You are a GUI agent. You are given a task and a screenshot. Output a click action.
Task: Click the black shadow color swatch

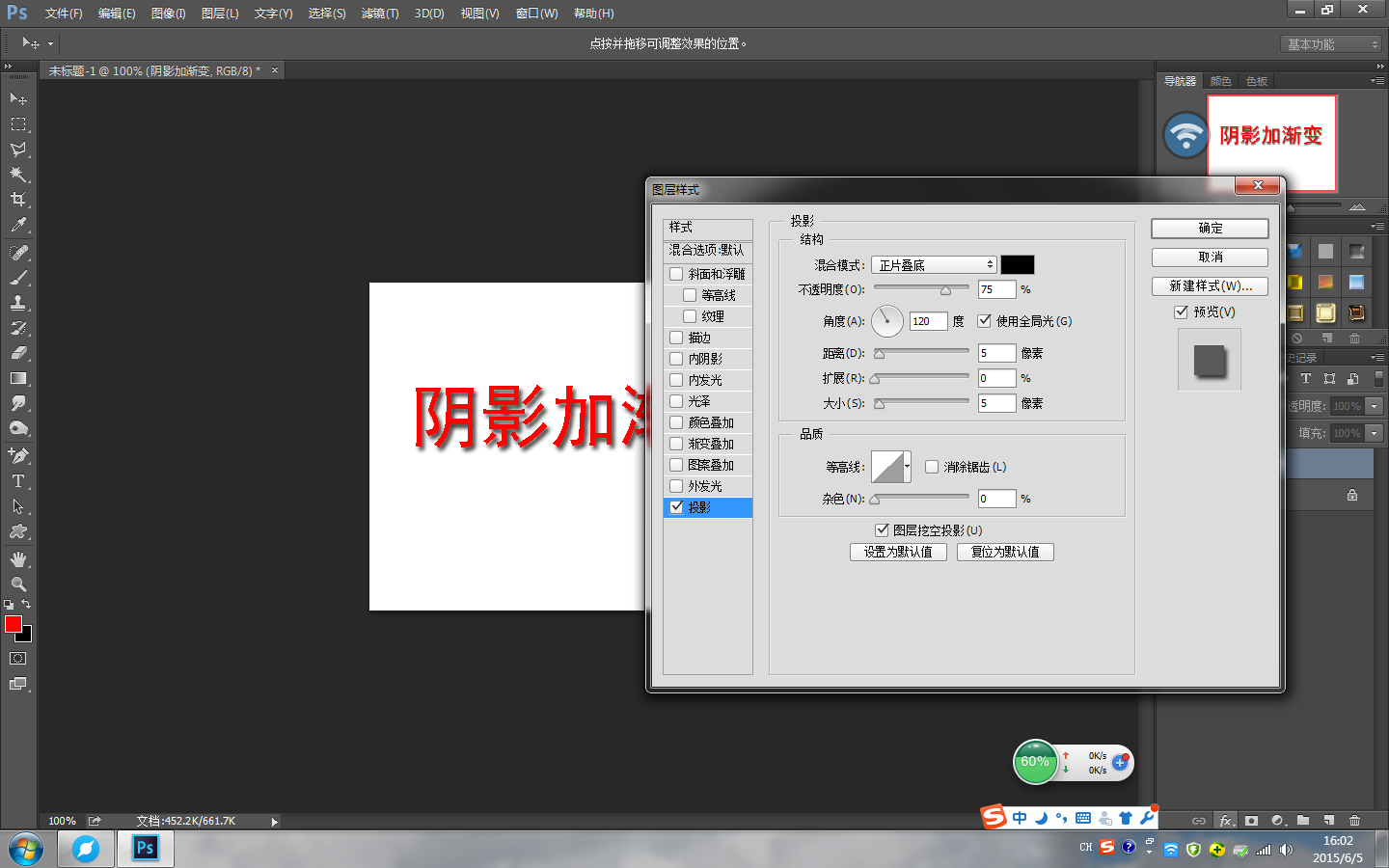click(1018, 265)
